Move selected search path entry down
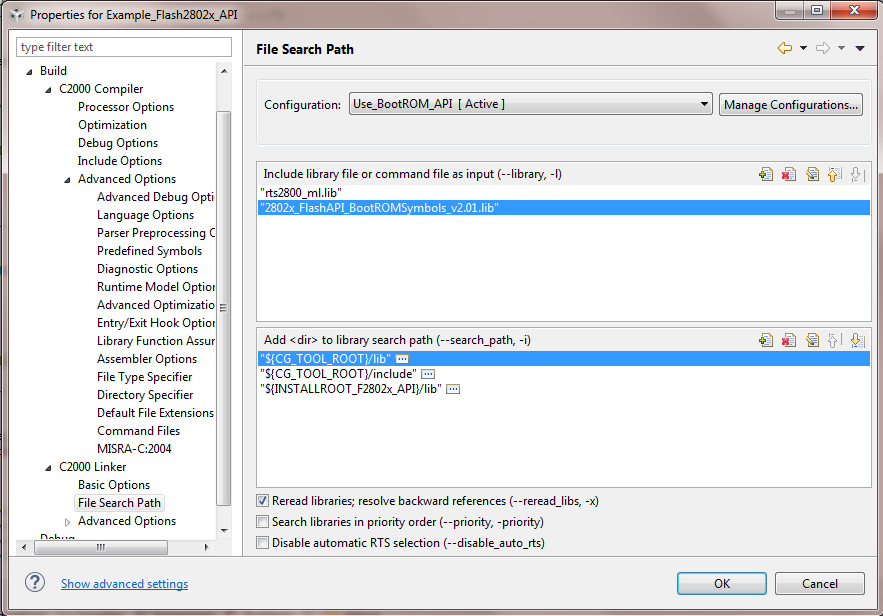883x616 pixels. pos(856,340)
